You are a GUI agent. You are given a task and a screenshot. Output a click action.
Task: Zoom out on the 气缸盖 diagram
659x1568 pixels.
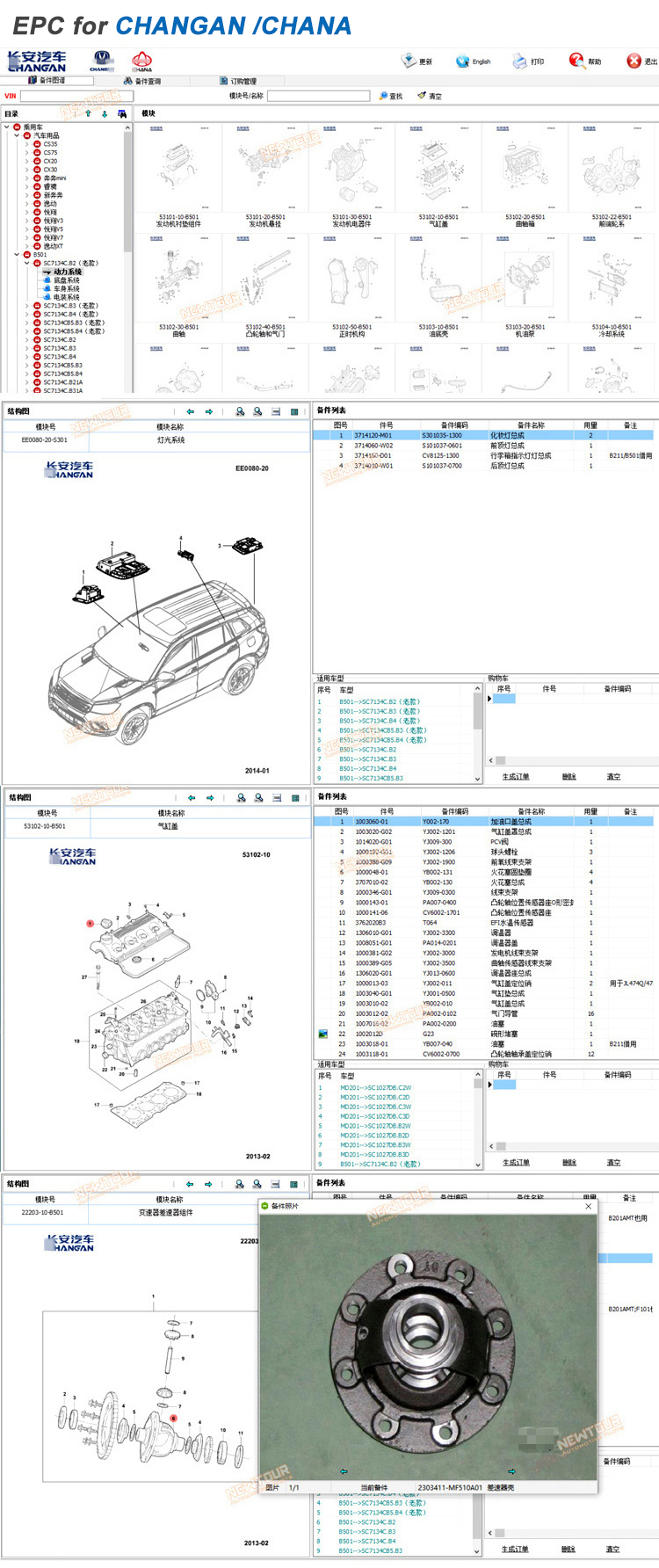coord(258,798)
